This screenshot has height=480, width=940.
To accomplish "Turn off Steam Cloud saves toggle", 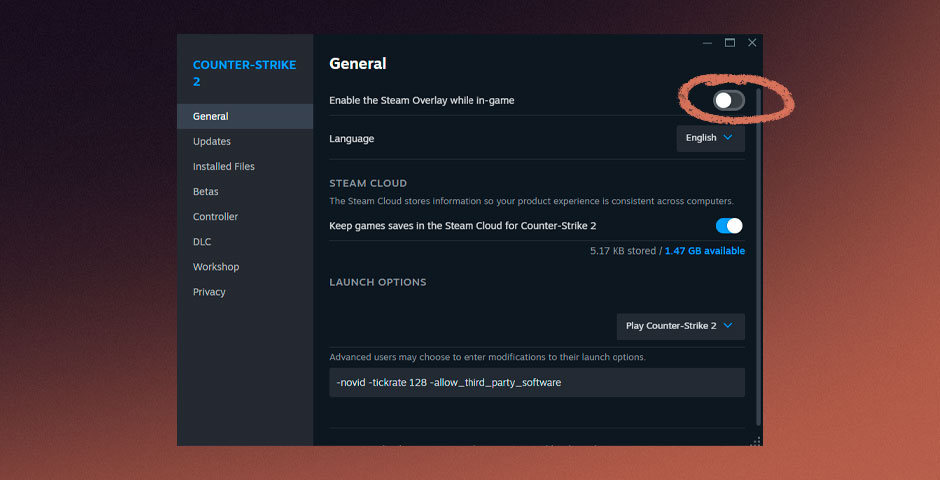I will click(x=729, y=226).
